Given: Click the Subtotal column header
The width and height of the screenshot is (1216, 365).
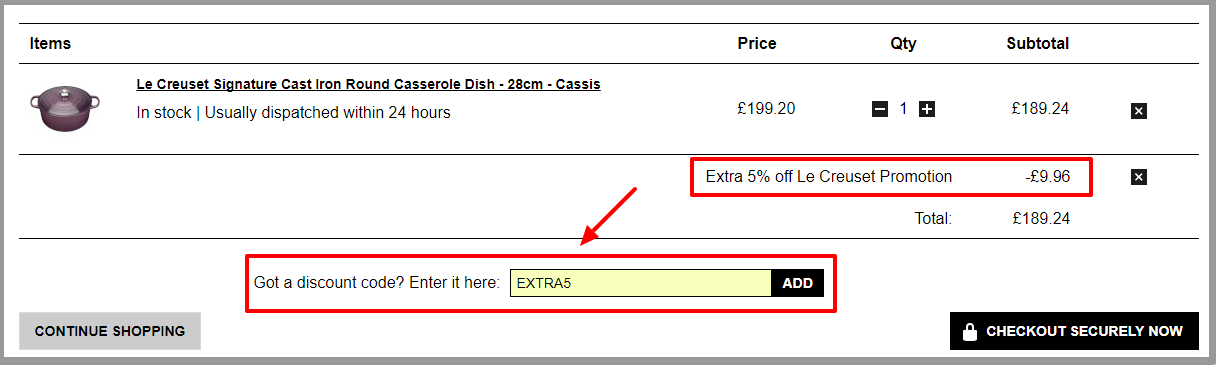Looking at the screenshot, I should pos(1038,44).
